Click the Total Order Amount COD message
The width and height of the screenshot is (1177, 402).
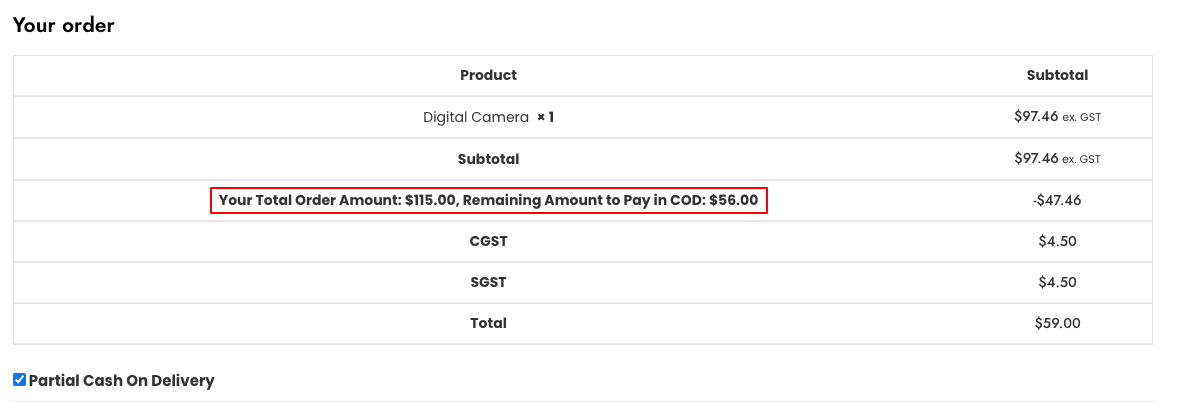click(489, 200)
